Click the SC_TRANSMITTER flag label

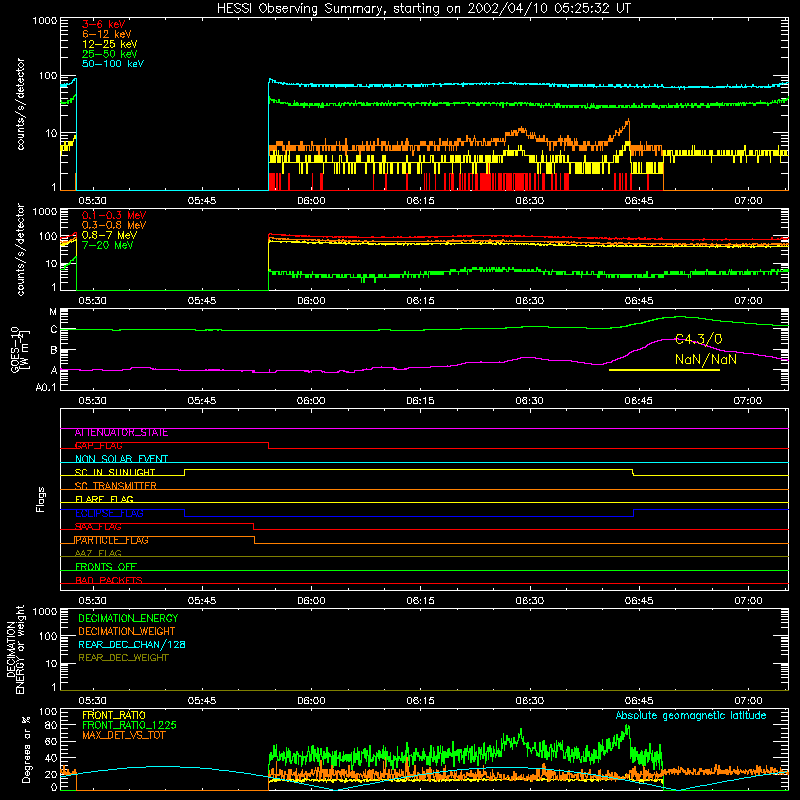[x=116, y=486]
